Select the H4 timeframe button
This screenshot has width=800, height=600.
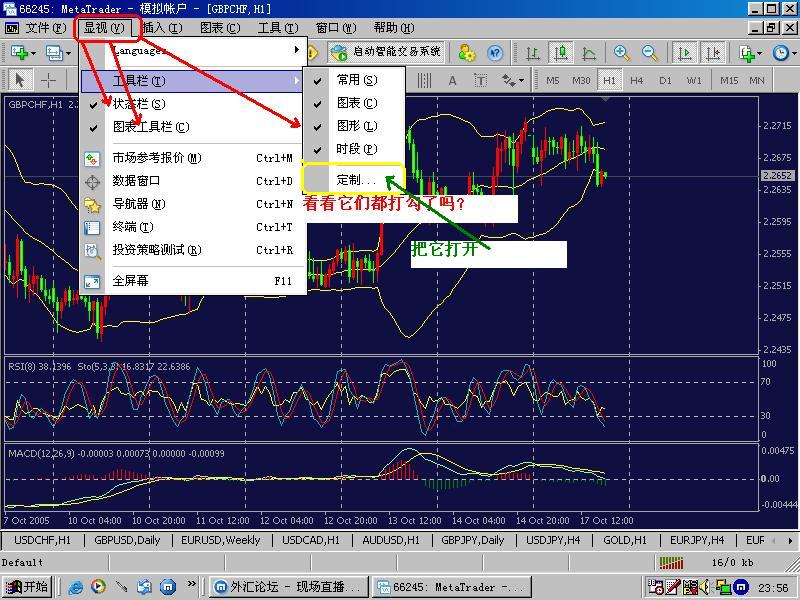pos(637,80)
